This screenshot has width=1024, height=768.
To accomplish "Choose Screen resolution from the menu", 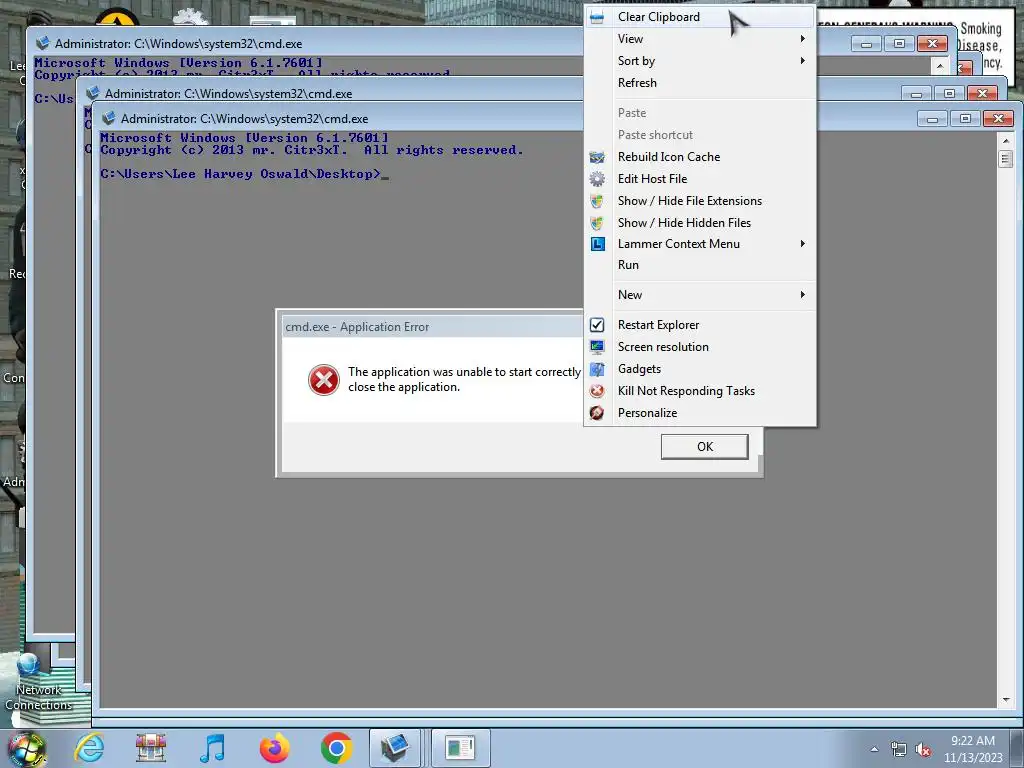I will tap(700, 347).
